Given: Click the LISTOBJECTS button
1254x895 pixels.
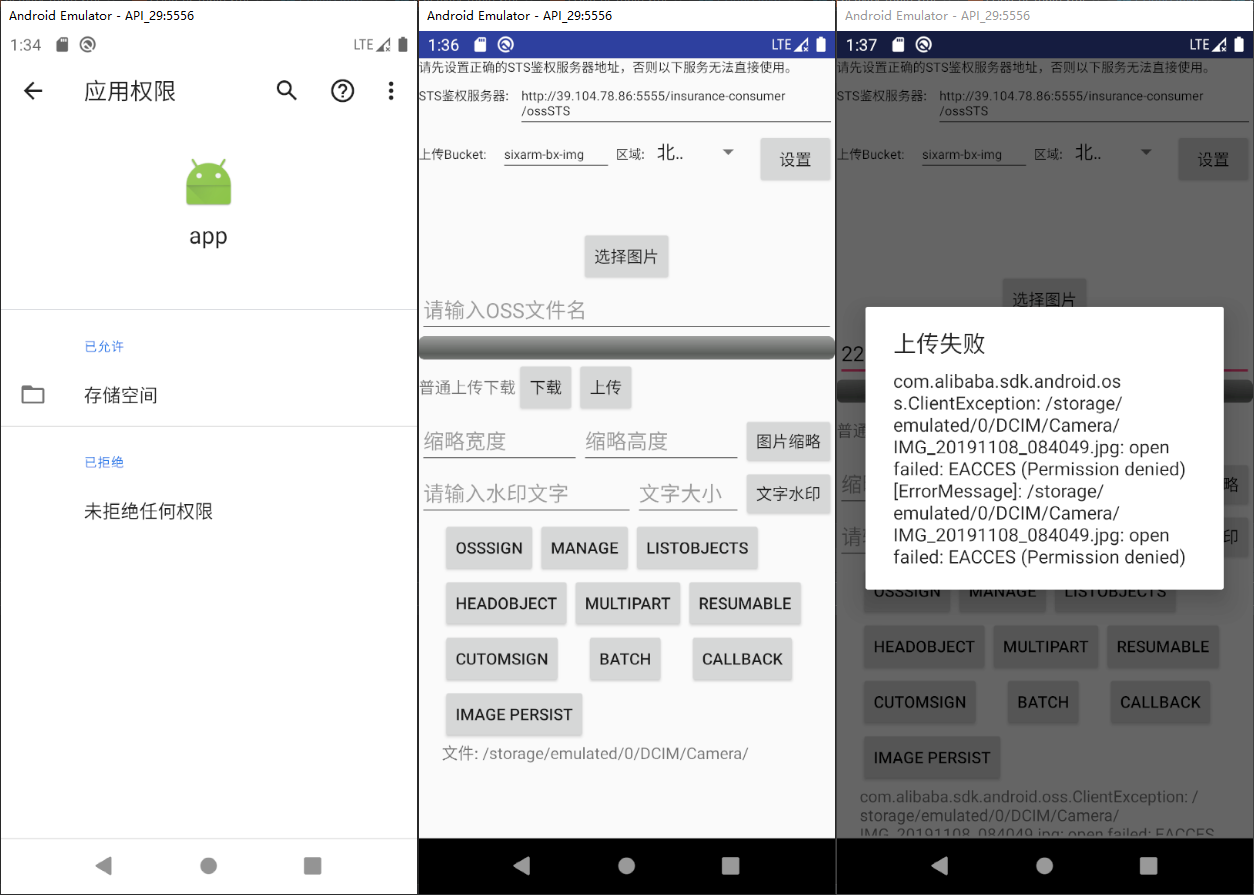Looking at the screenshot, I should click(x=697, y=548).
